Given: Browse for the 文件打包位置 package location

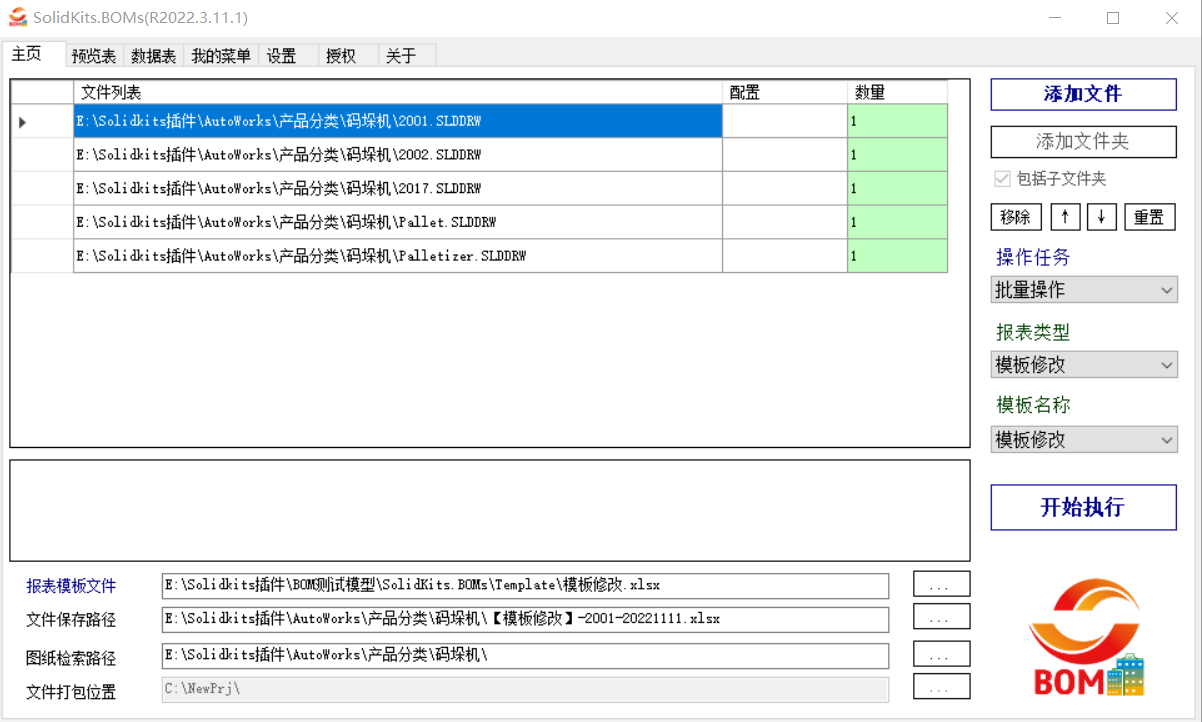Looking at the screenshot, I should coord(940,687).
